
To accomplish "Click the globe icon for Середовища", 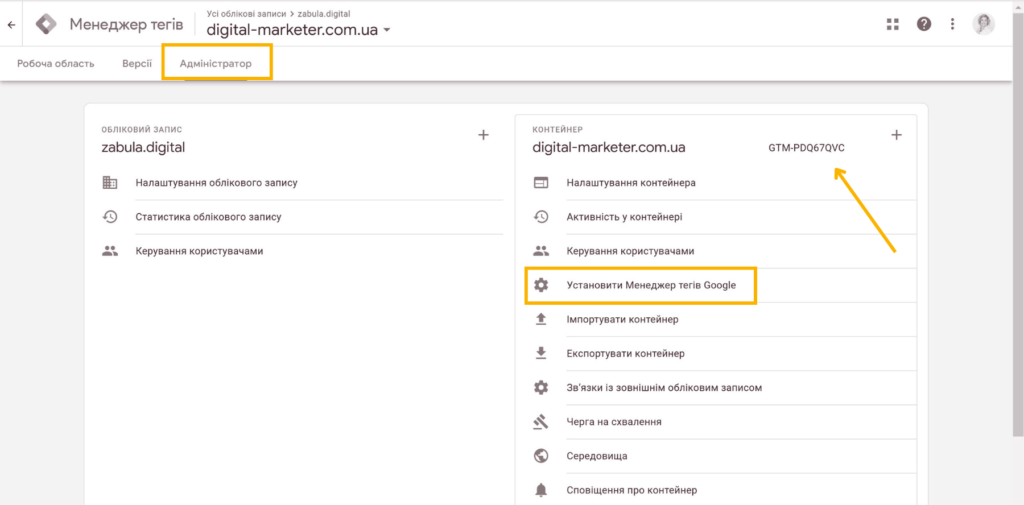I will (541, 456).
